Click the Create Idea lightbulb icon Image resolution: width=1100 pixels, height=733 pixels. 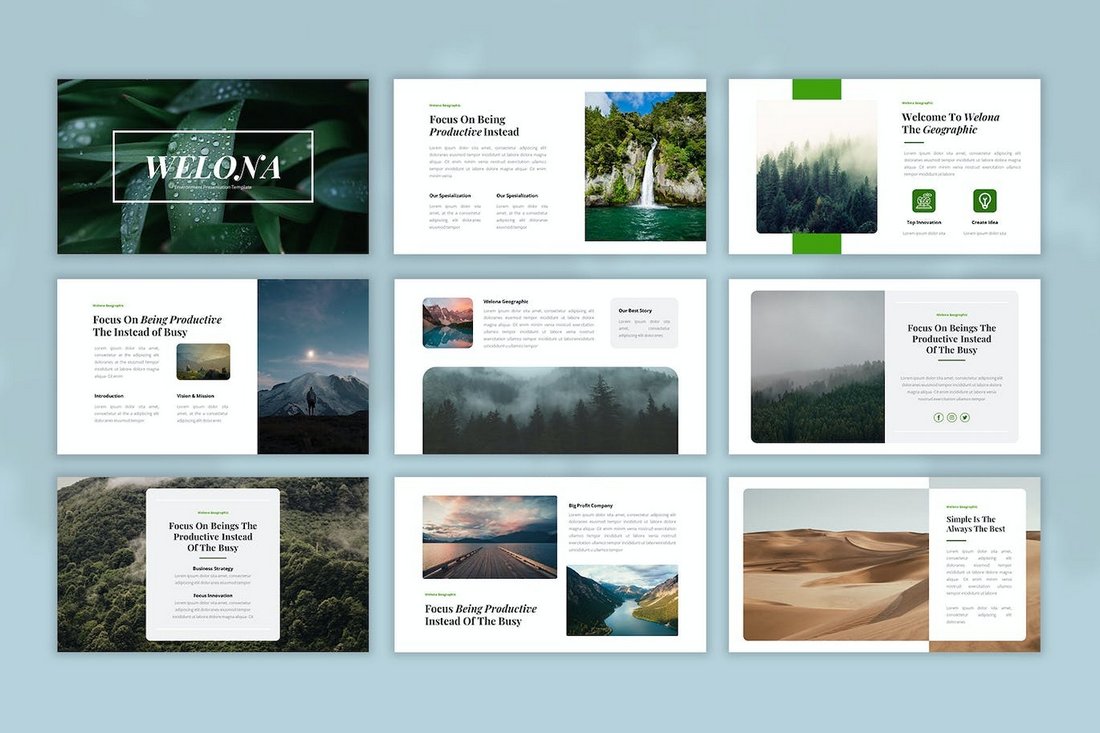click(985, 201)
